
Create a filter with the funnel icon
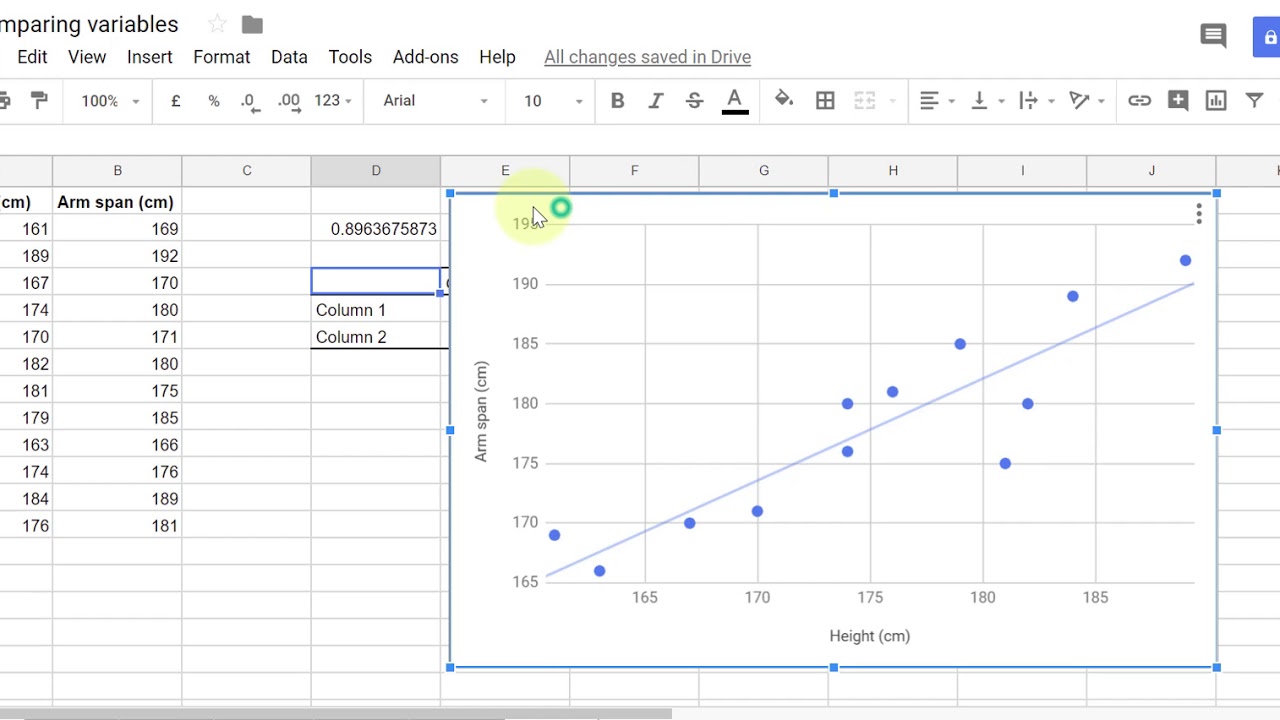[1254, 100]
